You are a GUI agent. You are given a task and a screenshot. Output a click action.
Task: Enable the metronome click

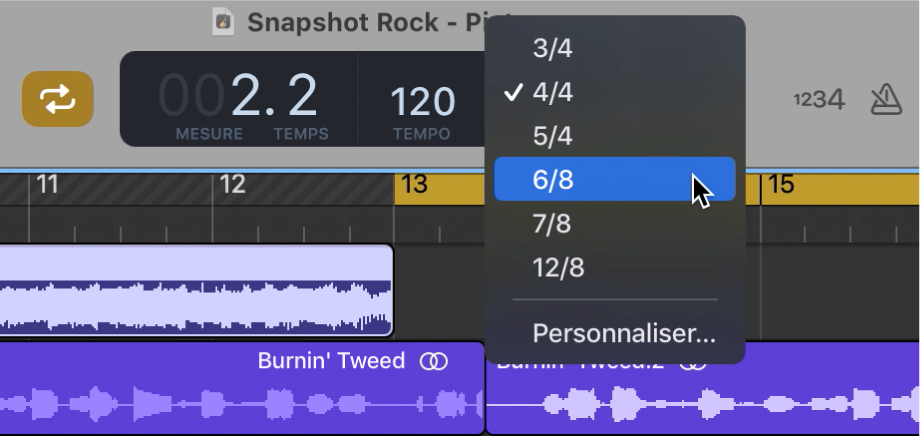pyautogui.click(x=886, y=98)
